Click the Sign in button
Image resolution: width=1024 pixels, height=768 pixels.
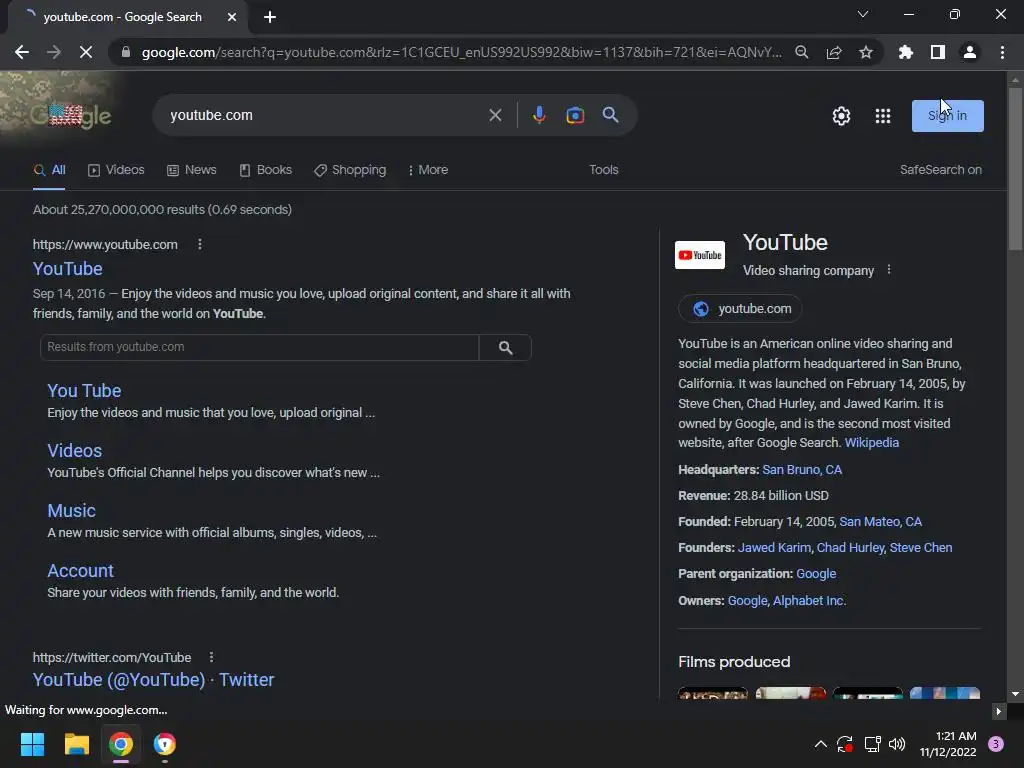(948, 116)
